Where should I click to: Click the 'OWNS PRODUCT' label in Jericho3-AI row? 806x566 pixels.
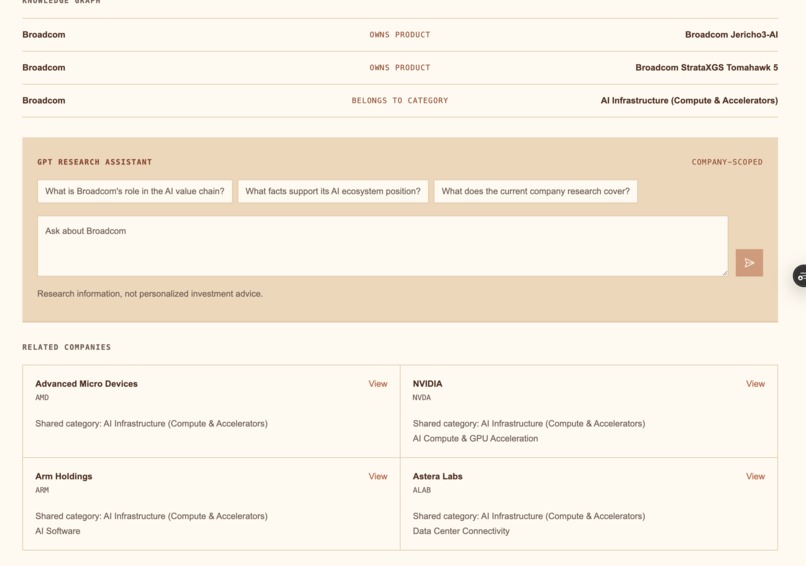pos(400,34)
